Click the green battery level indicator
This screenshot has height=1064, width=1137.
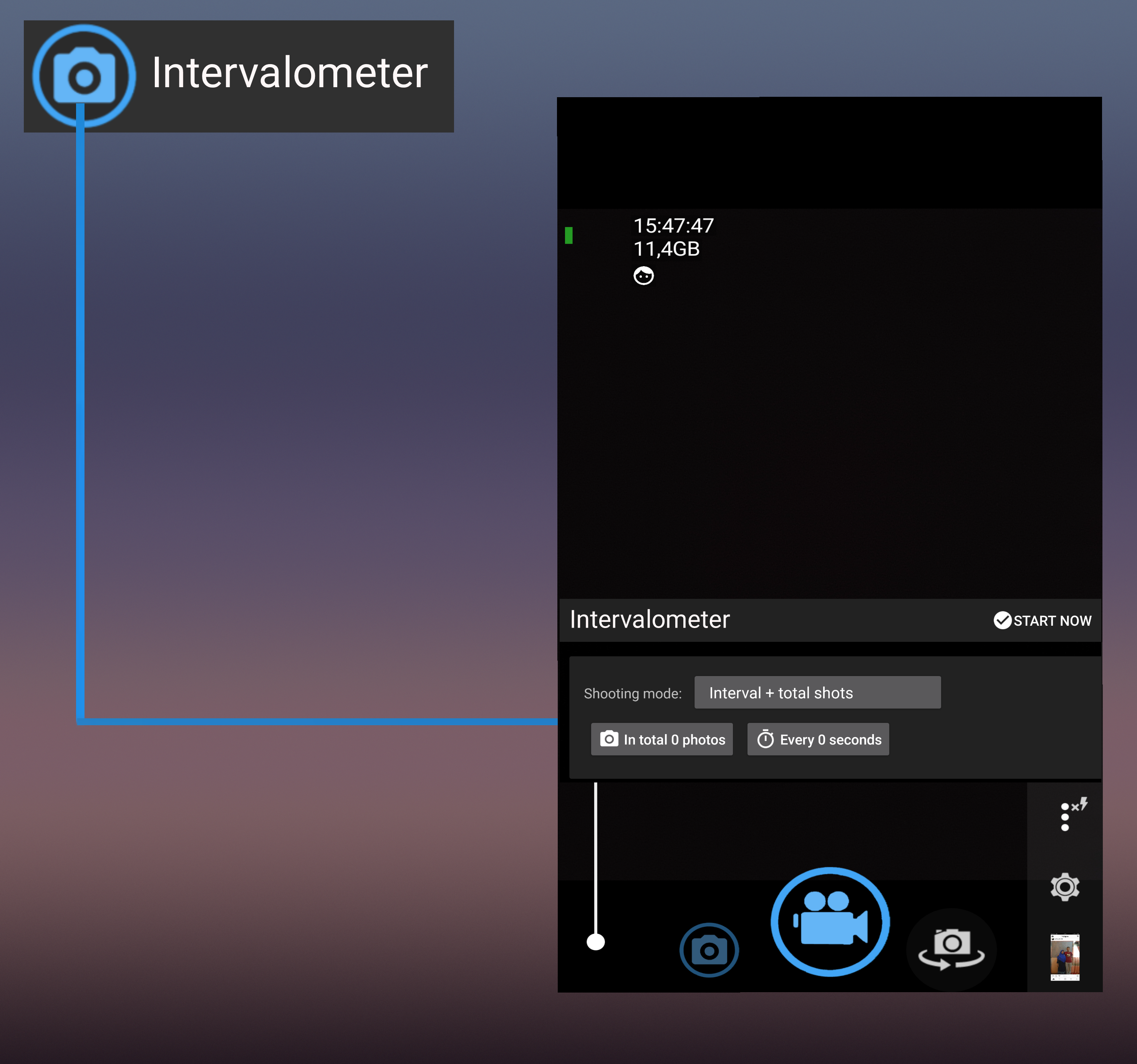(x=568, y=235)
